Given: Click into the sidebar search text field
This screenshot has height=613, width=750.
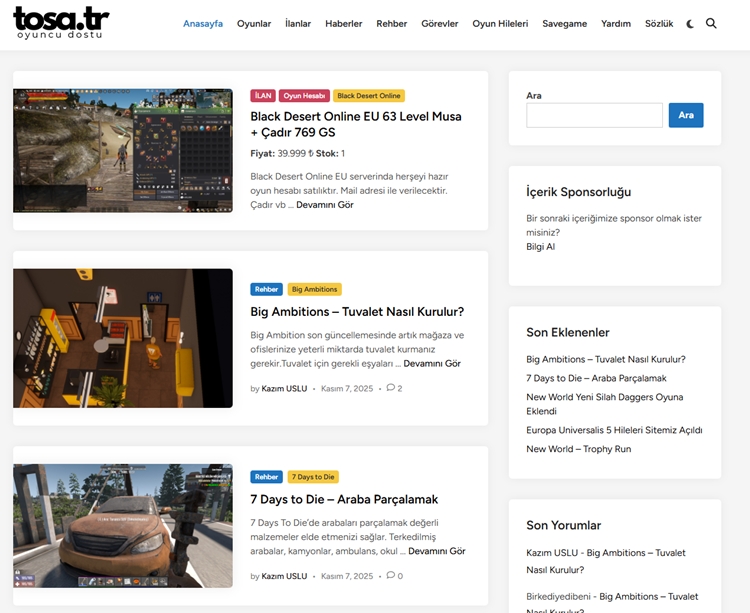Looking at the screenshot, I should (594, 115).
